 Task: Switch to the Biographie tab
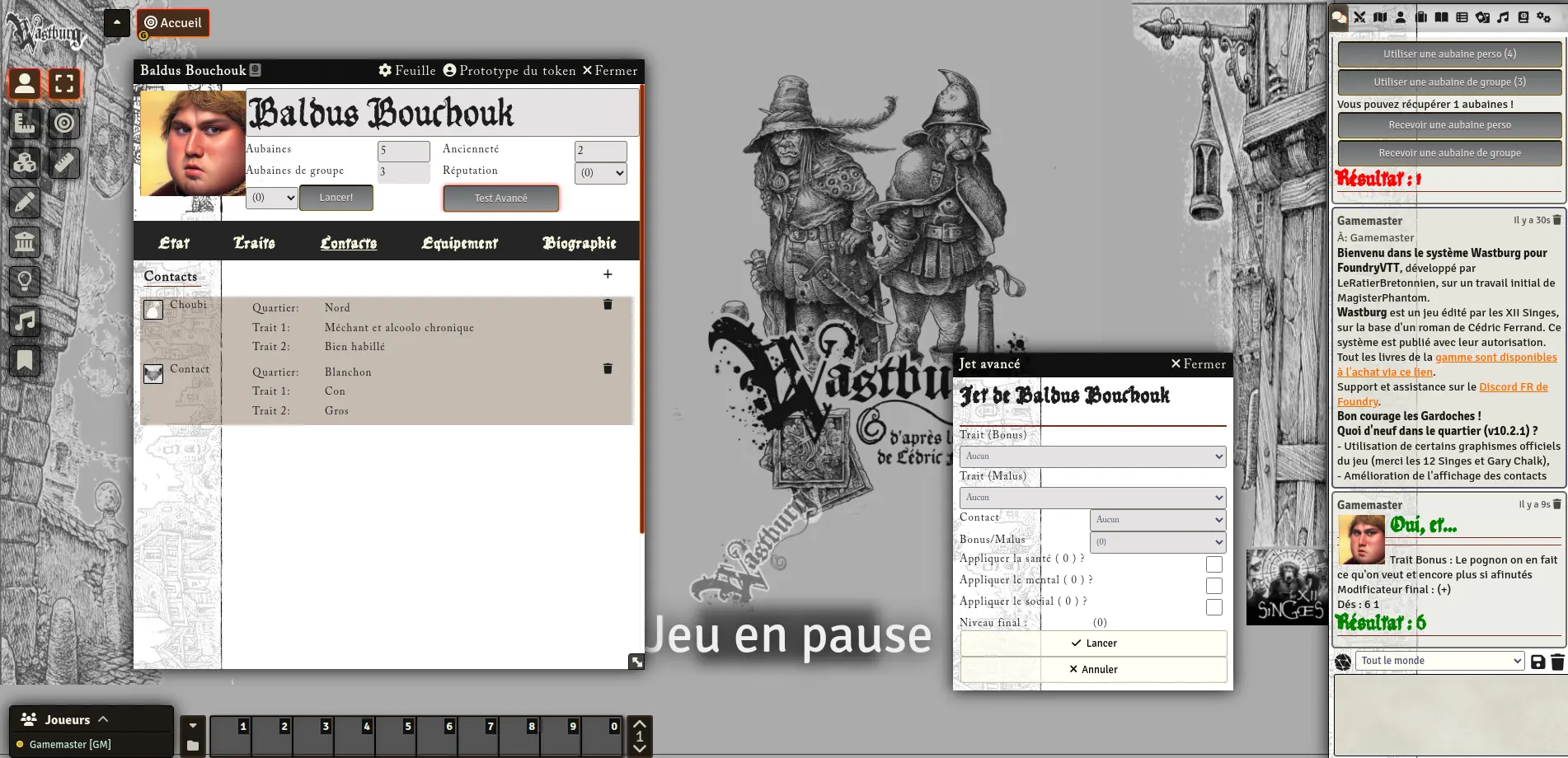pyautogui.click(x=580, y=243)
